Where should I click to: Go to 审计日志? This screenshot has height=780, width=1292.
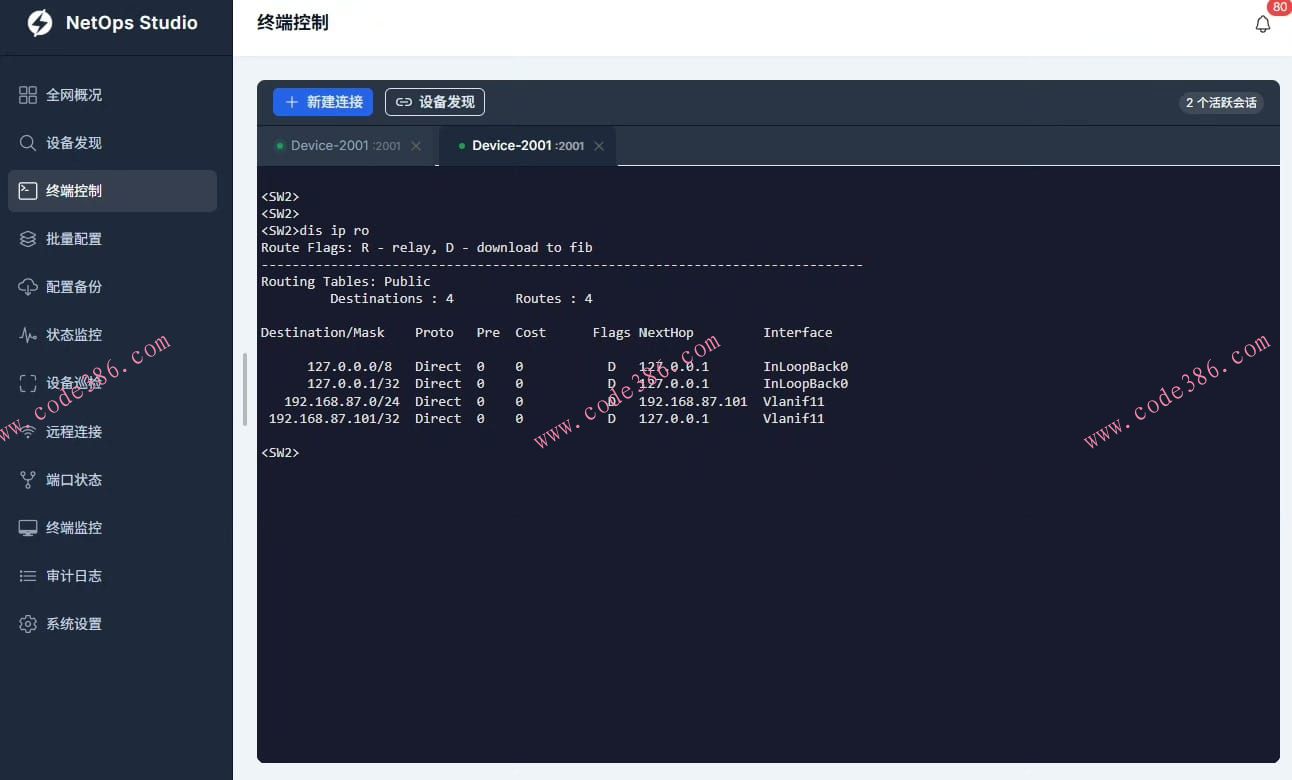pyautogui.click(x=112, y=576)
